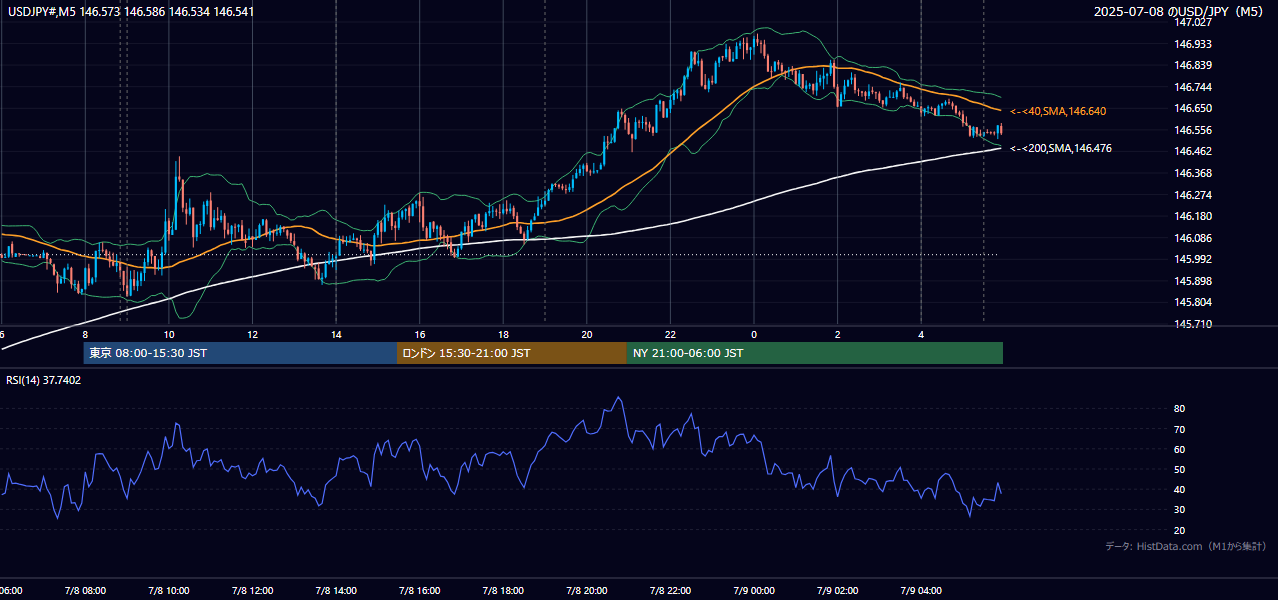Click price axis value 146.556

coord(1194,130)
